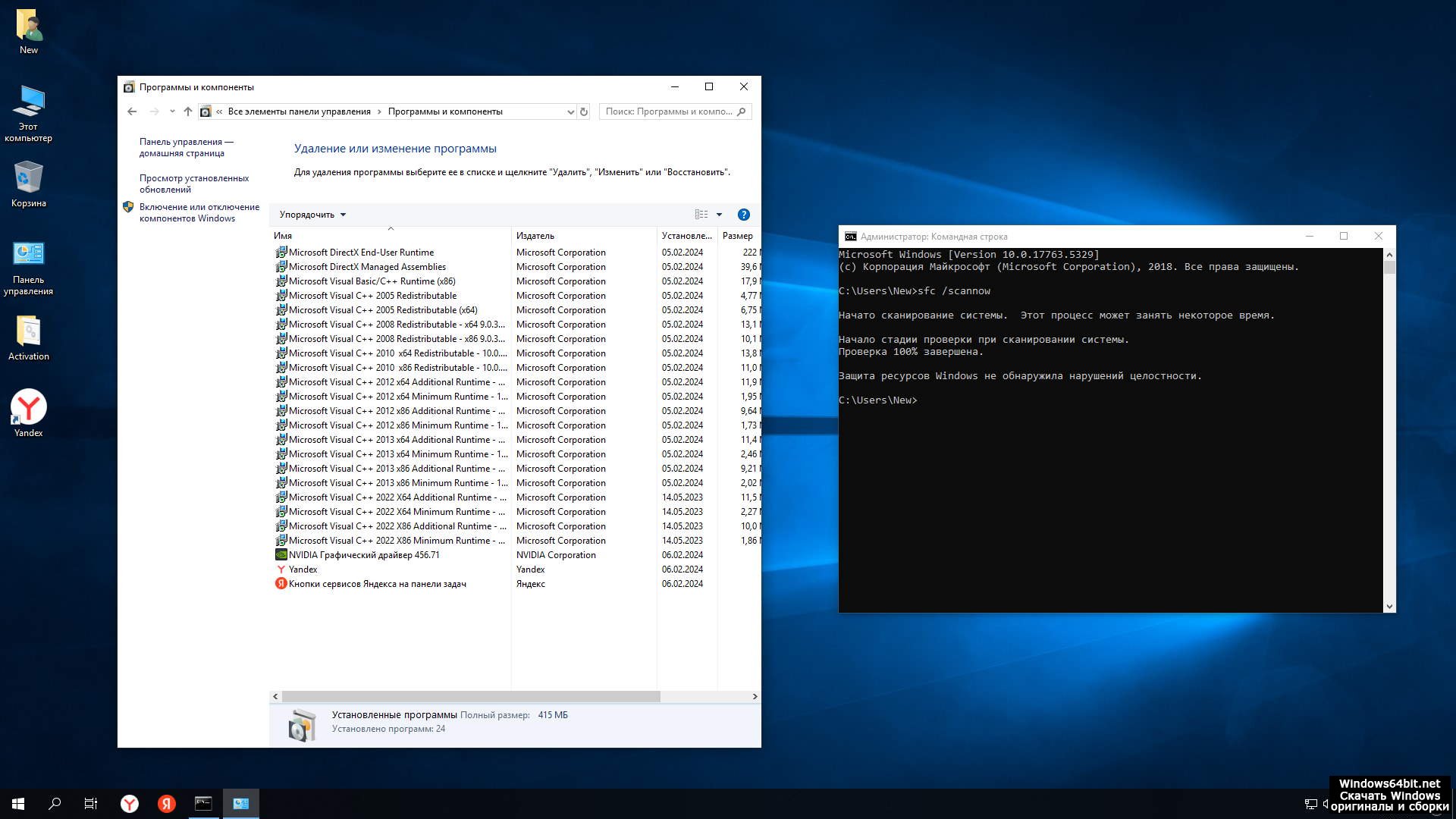Open the Корзина desktop icon

29,184
